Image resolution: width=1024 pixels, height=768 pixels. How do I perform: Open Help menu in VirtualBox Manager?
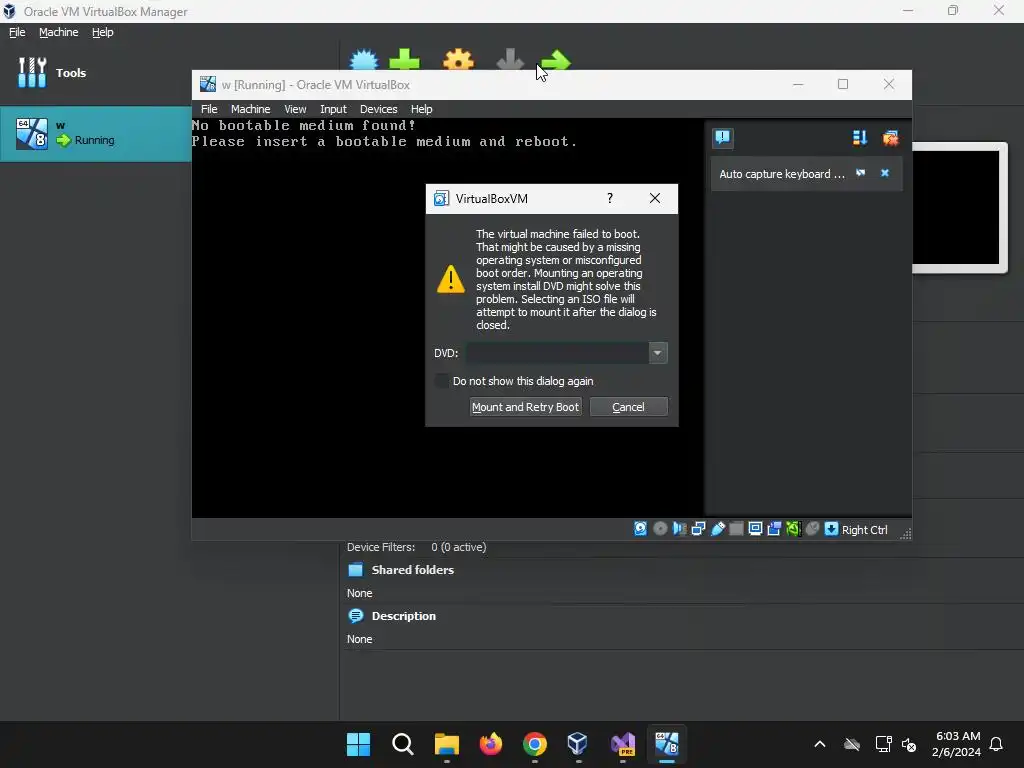(x=103, y=32)
